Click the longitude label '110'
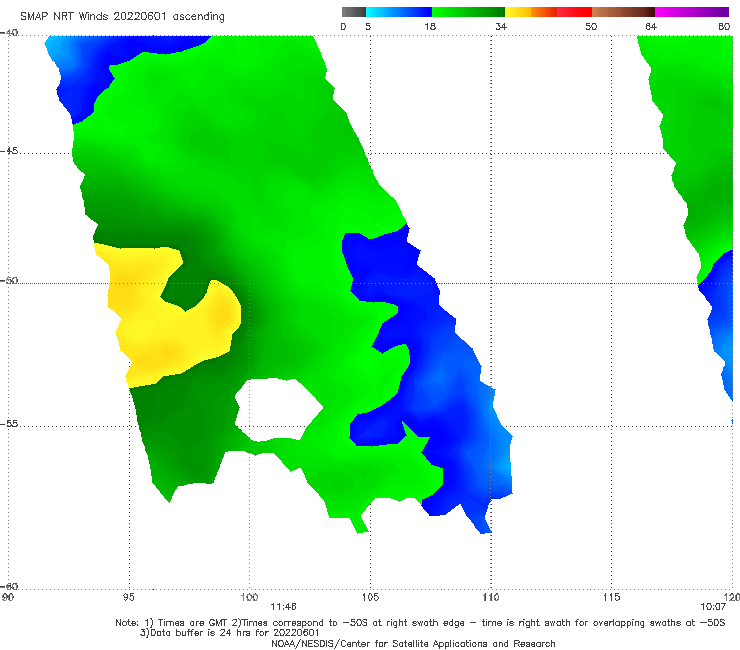 (491, 598)
